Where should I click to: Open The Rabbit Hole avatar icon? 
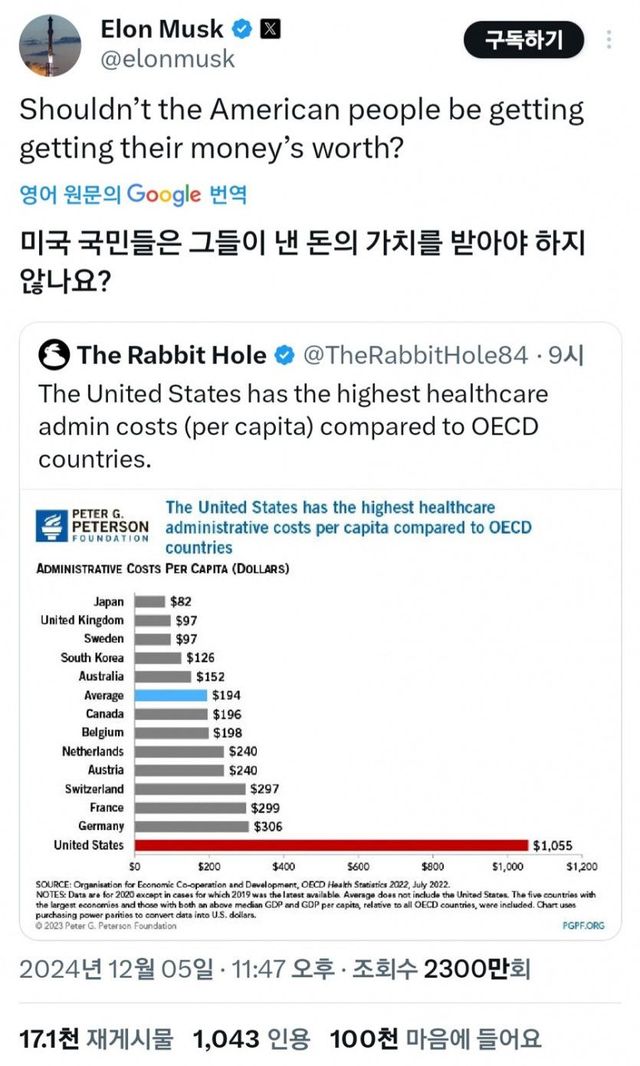point(54,355)
